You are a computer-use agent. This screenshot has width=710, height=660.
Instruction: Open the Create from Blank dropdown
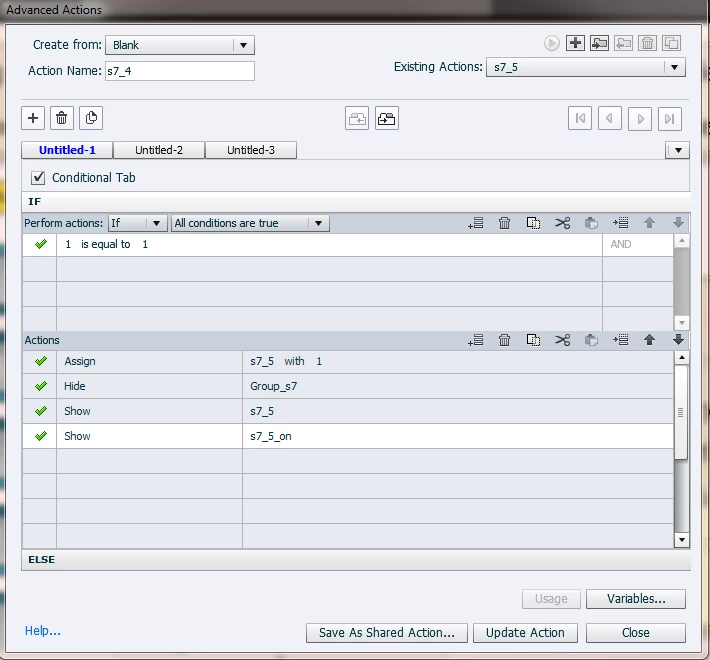pos(180,45)
